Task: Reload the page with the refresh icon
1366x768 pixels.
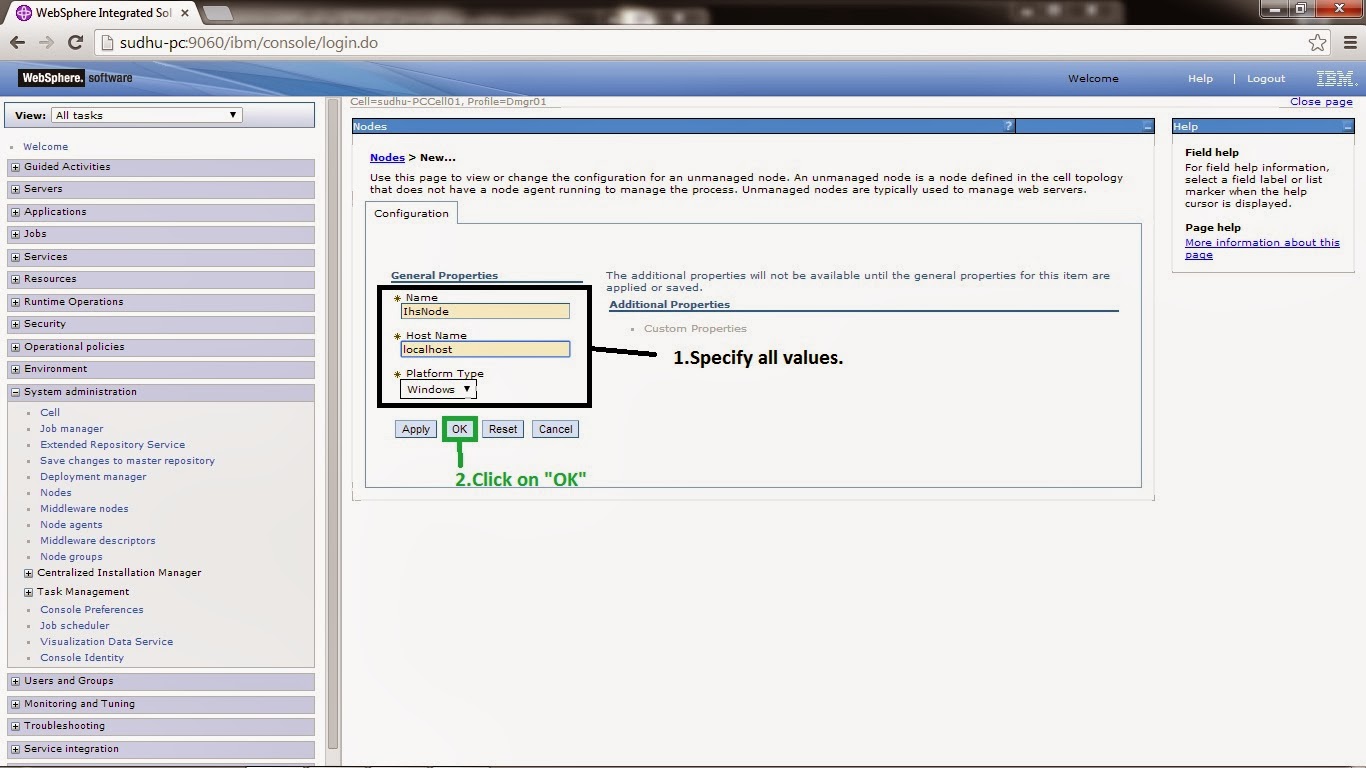Action: [x=76, y=42]
